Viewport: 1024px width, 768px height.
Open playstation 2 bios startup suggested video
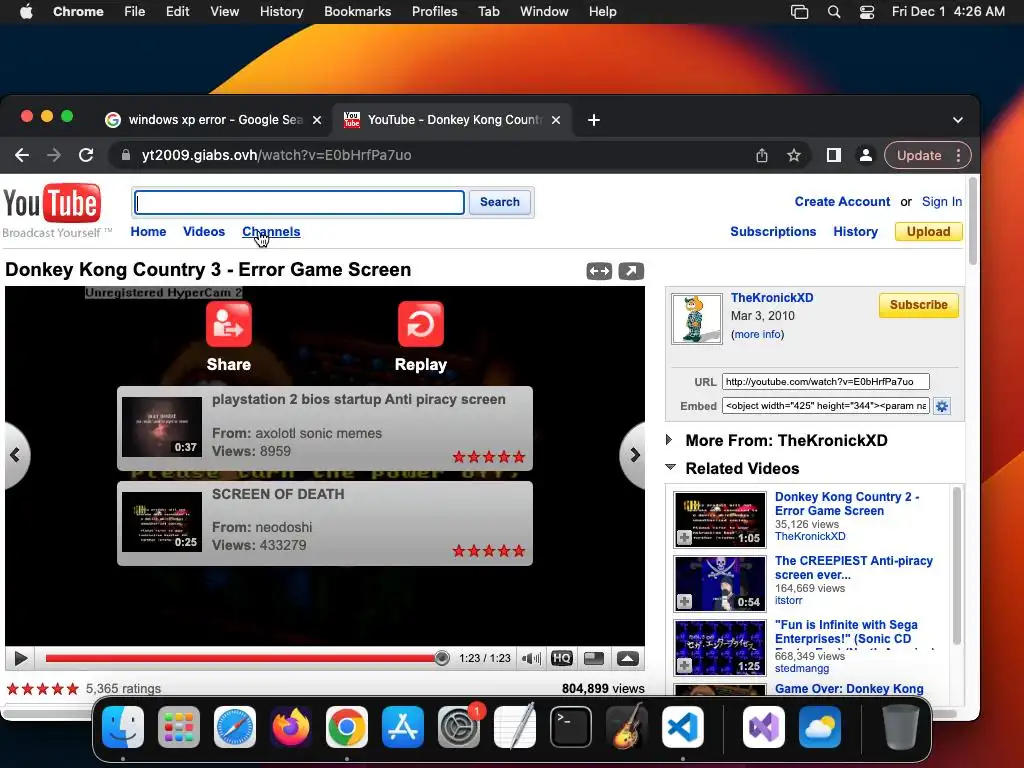click(325, 428)
